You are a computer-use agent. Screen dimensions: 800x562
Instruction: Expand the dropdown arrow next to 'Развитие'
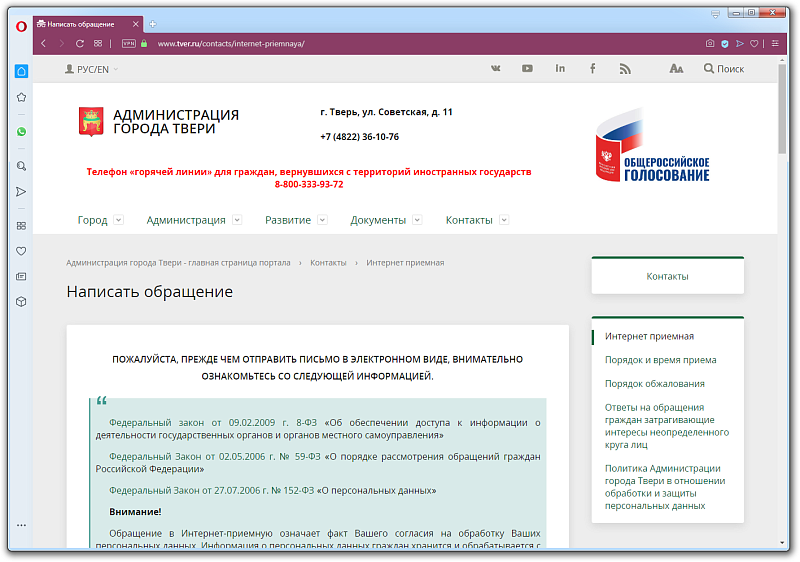[322, 220]
